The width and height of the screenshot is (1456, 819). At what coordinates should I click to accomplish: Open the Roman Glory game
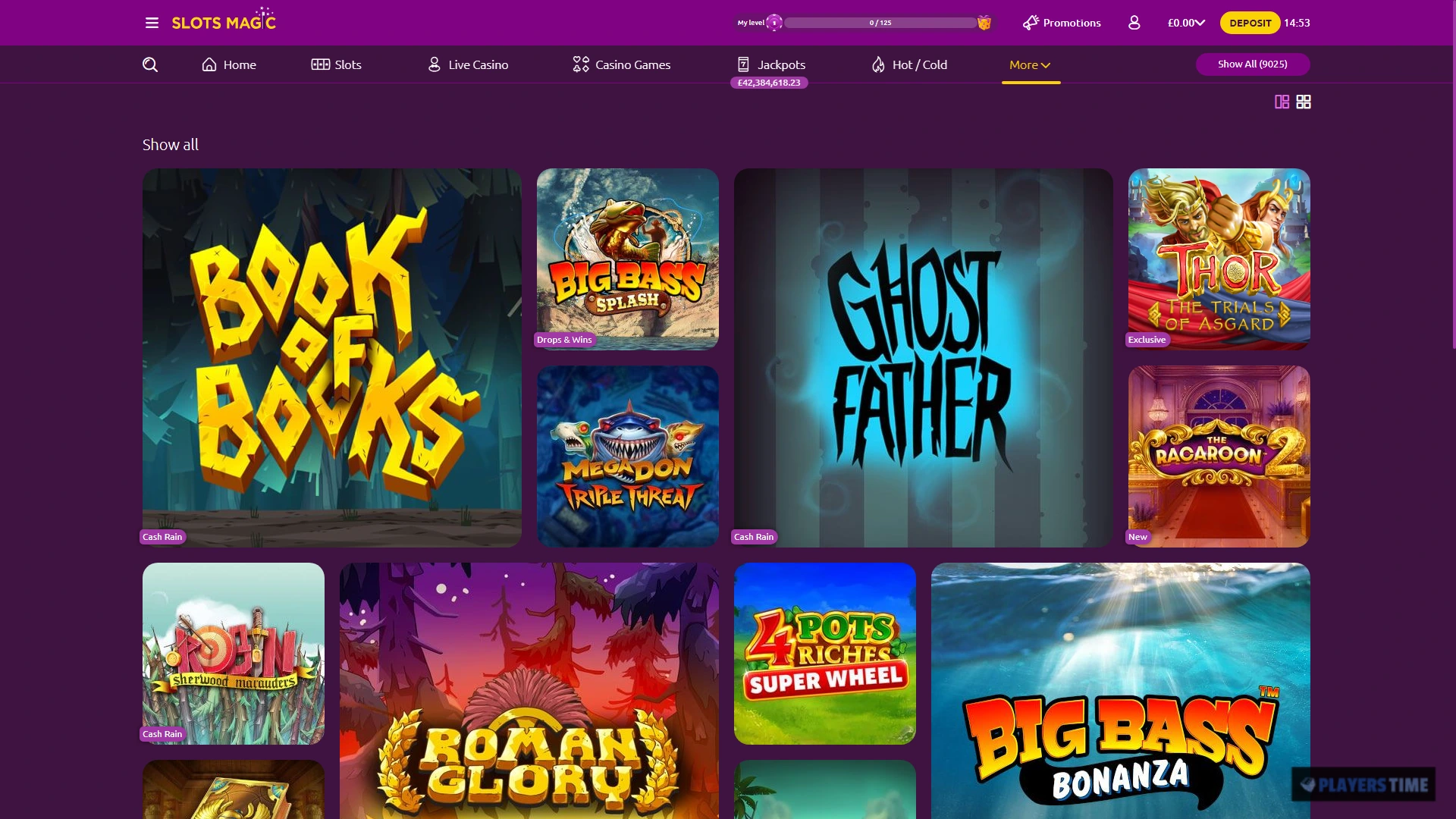(x=529, y=691)
